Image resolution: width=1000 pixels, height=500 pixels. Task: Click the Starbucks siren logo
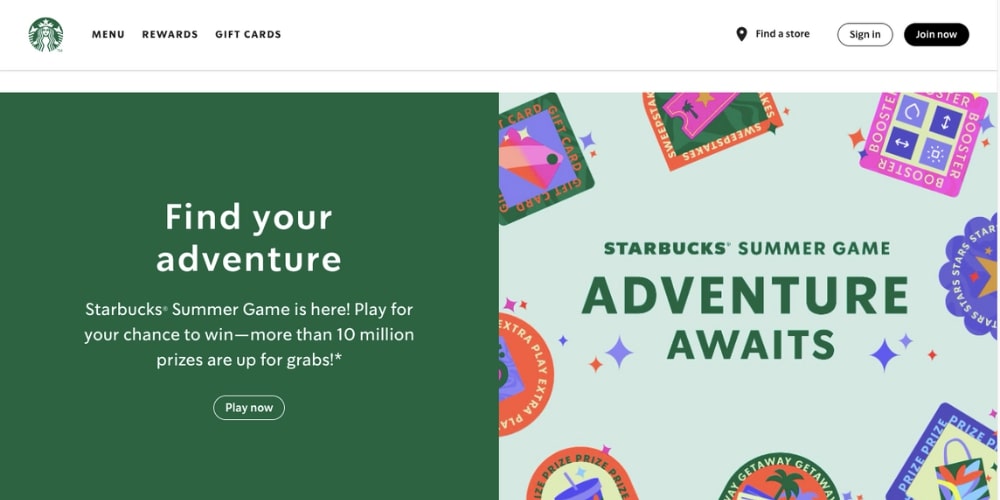45,34
